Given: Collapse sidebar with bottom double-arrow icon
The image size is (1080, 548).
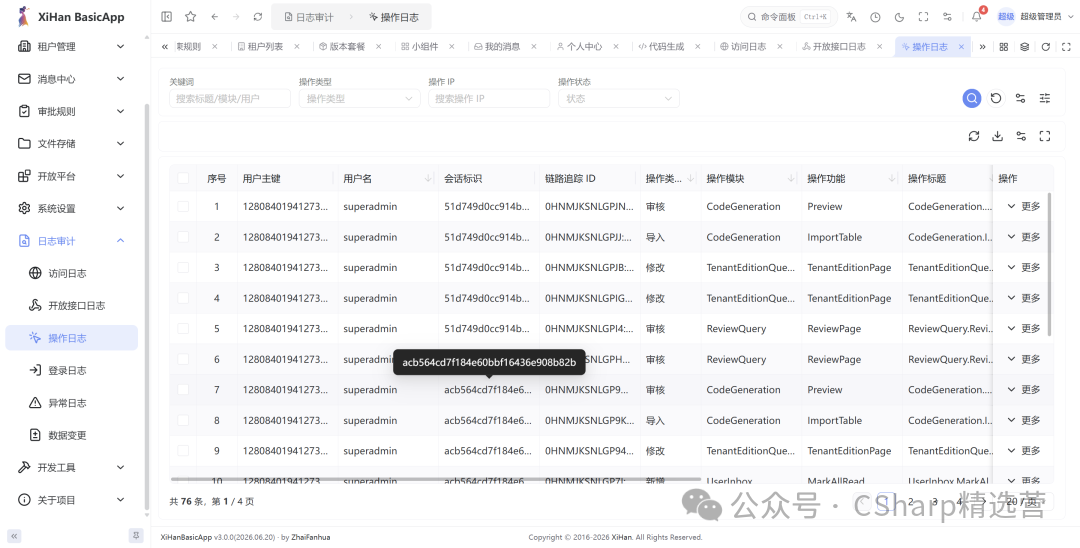Looking at the screenshot, I should [14, 536].
